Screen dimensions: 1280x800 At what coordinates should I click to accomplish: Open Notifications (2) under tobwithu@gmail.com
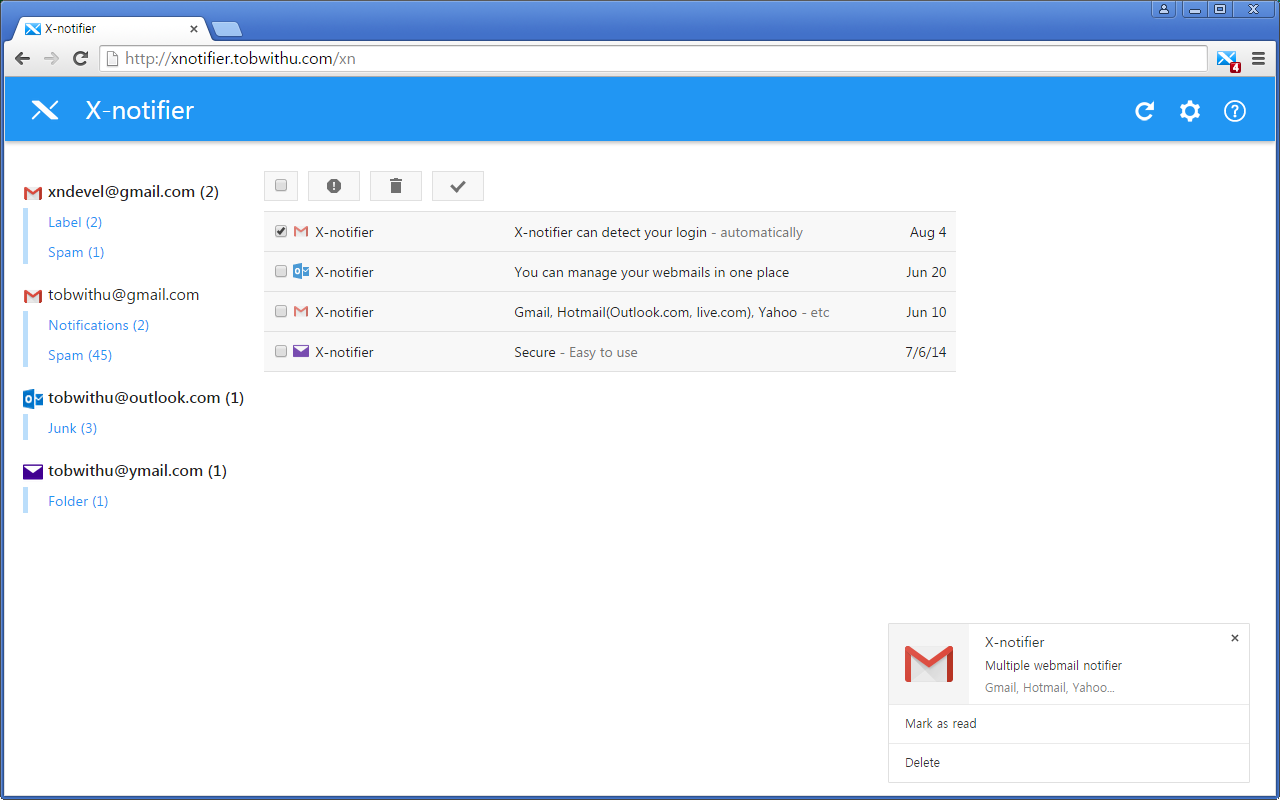coord(98,325)
